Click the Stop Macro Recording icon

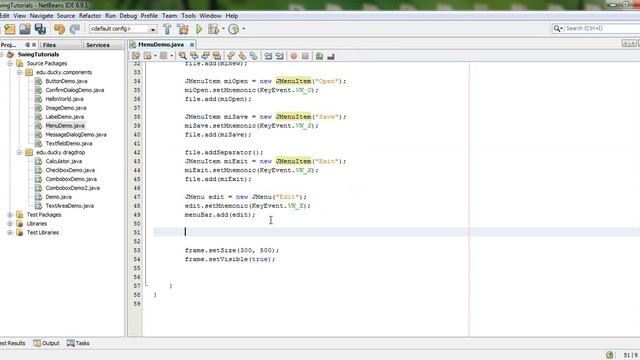click(x=305, y=56)
